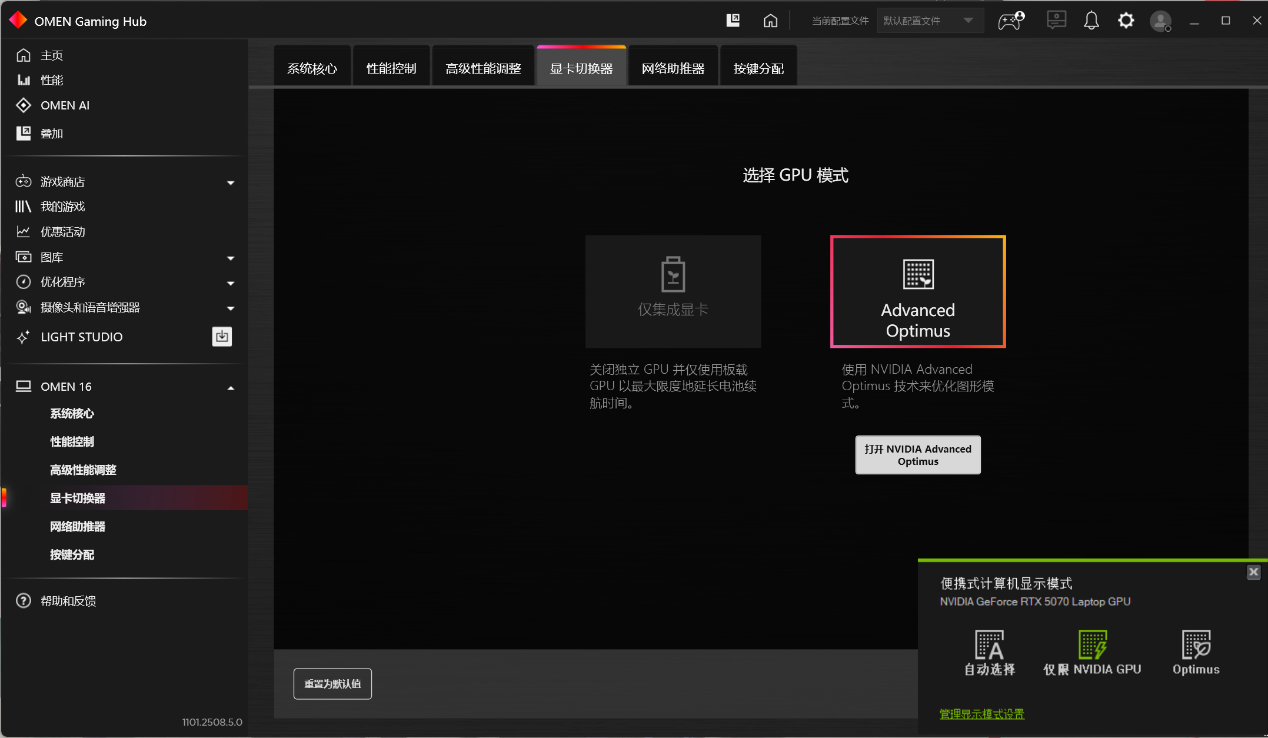
Task: Expand the 优化程序 sidebar section
Action: click(230, 283)
